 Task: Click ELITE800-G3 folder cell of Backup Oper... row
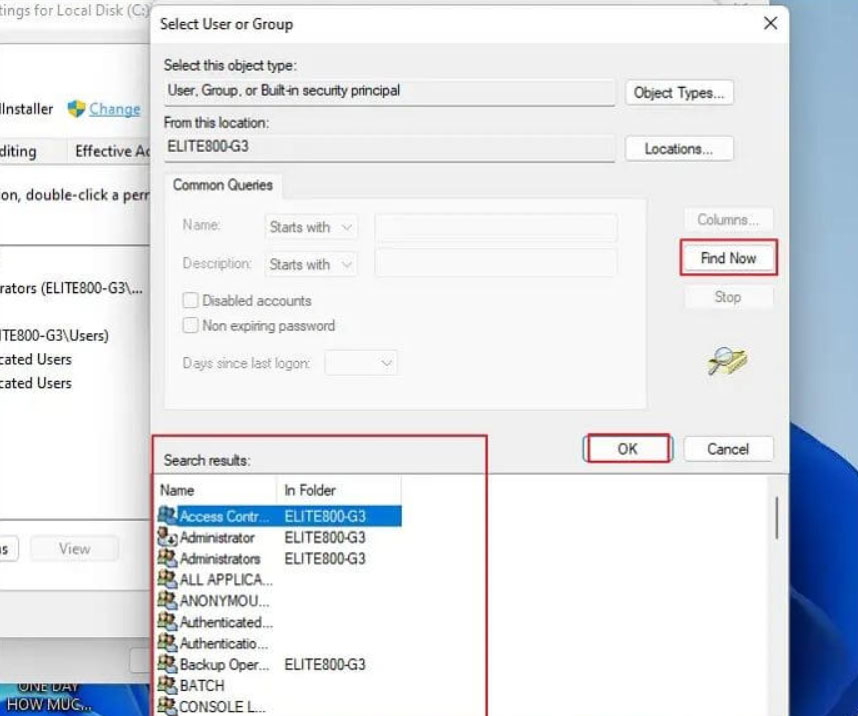click(x=325, y=665)
